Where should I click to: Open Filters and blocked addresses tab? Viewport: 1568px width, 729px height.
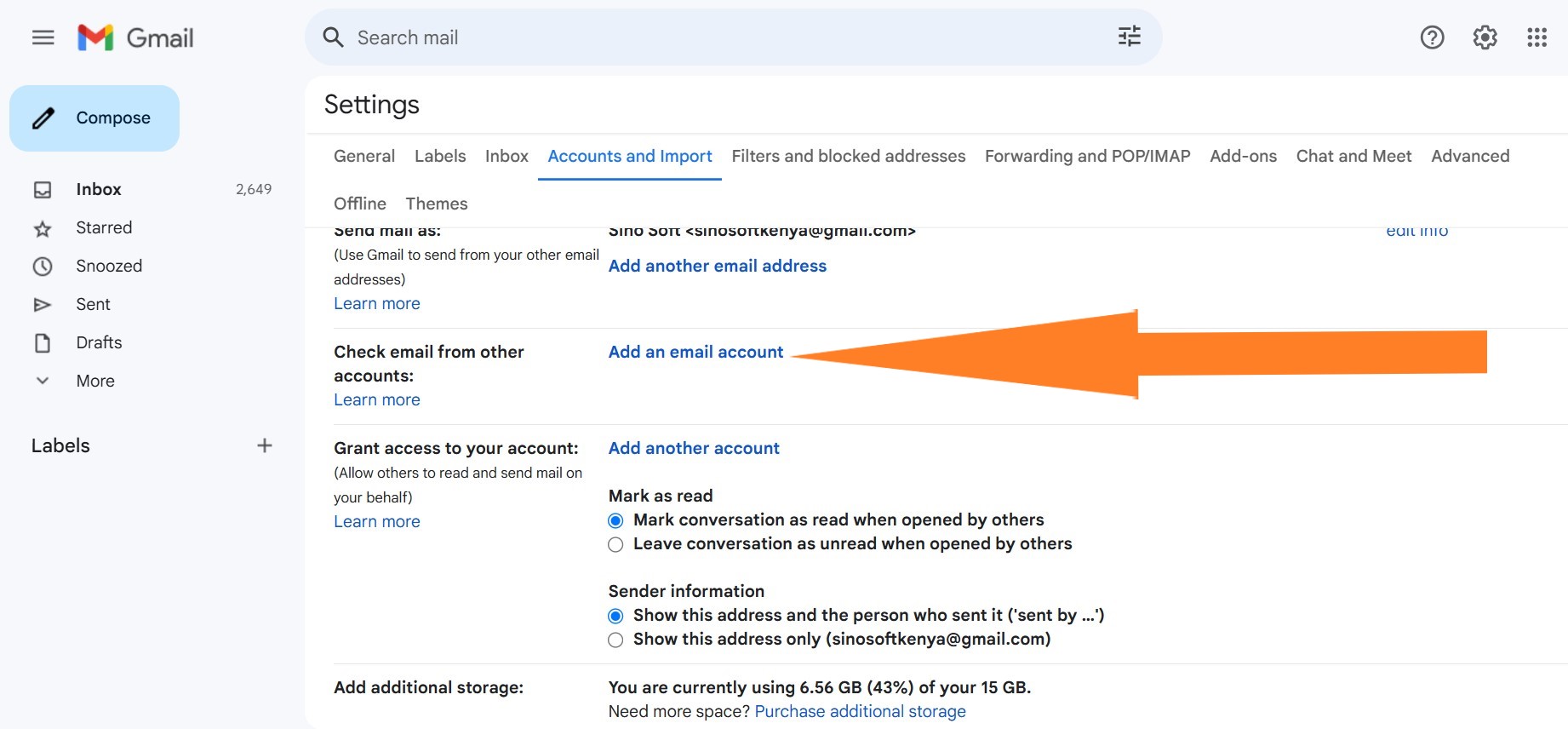coord(849,156)
